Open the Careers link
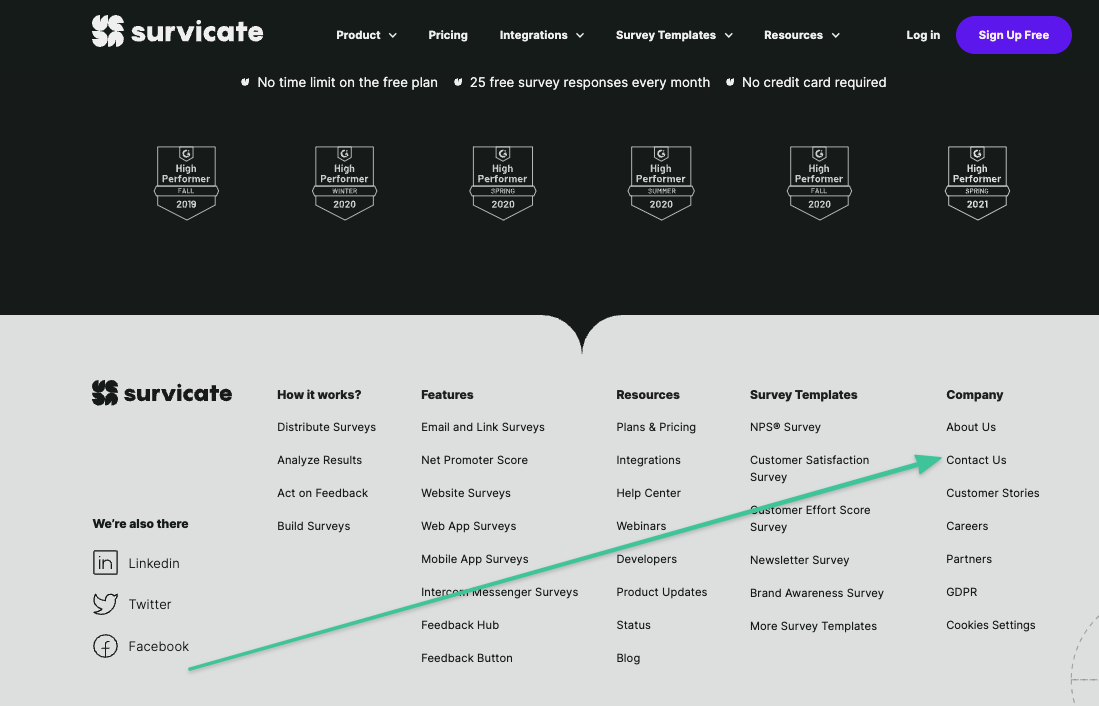 click(967, 526)
